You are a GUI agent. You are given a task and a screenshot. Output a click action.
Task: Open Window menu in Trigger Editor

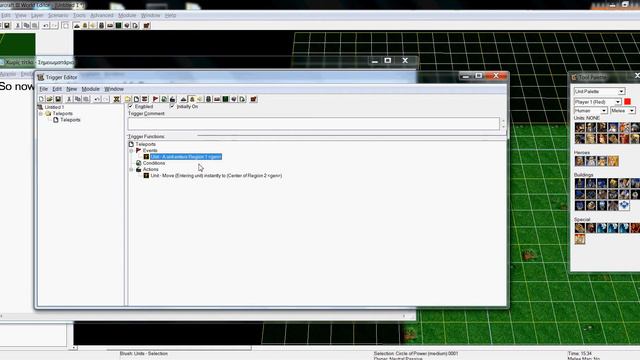[x=114, y=89]
